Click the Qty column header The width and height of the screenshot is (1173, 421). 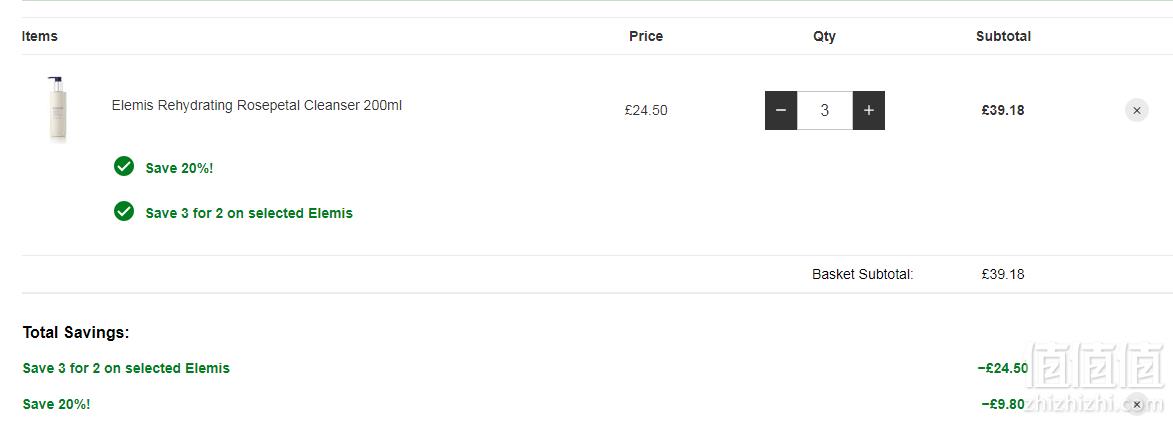click(x=824, y=36)
